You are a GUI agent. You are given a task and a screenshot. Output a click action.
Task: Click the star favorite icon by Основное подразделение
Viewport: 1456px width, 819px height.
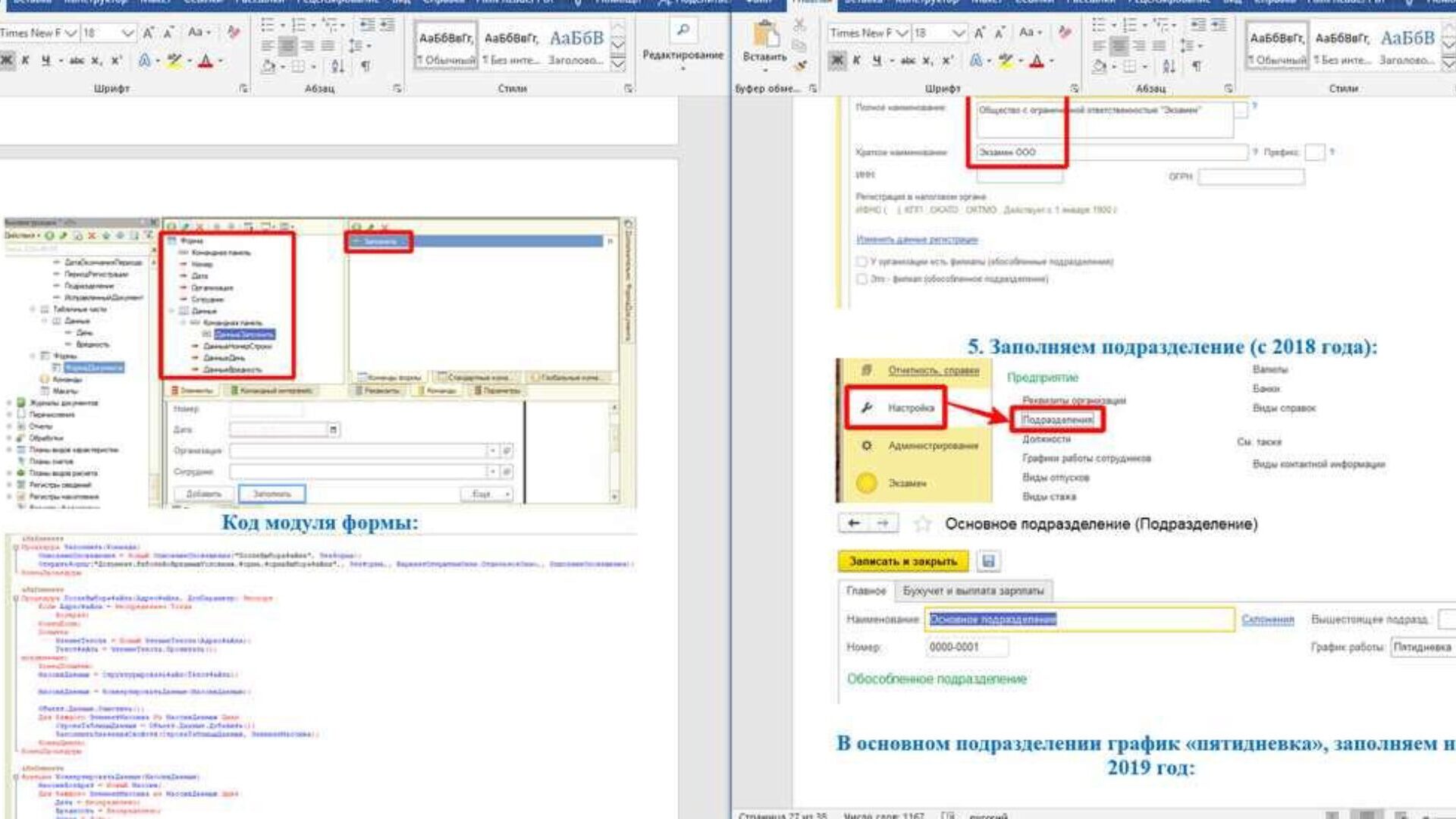(x=922, y=524)
